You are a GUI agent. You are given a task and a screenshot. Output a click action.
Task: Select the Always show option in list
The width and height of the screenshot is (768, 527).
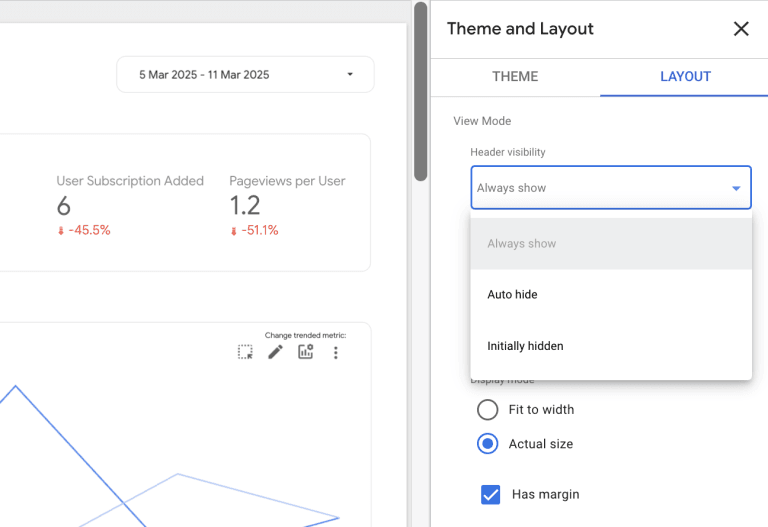[x=521, y=244]
